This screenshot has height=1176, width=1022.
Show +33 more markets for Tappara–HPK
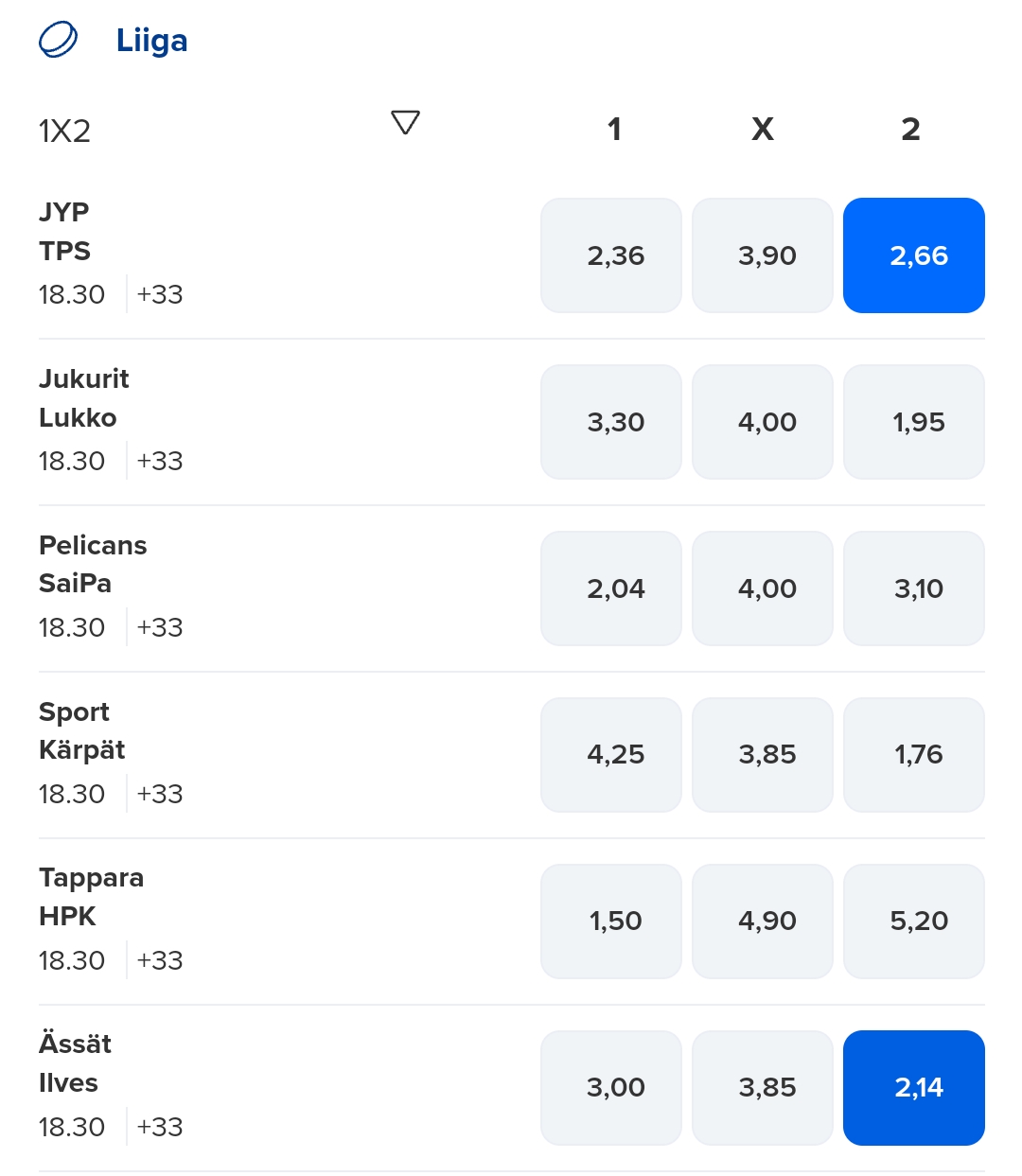click(159, 961)
